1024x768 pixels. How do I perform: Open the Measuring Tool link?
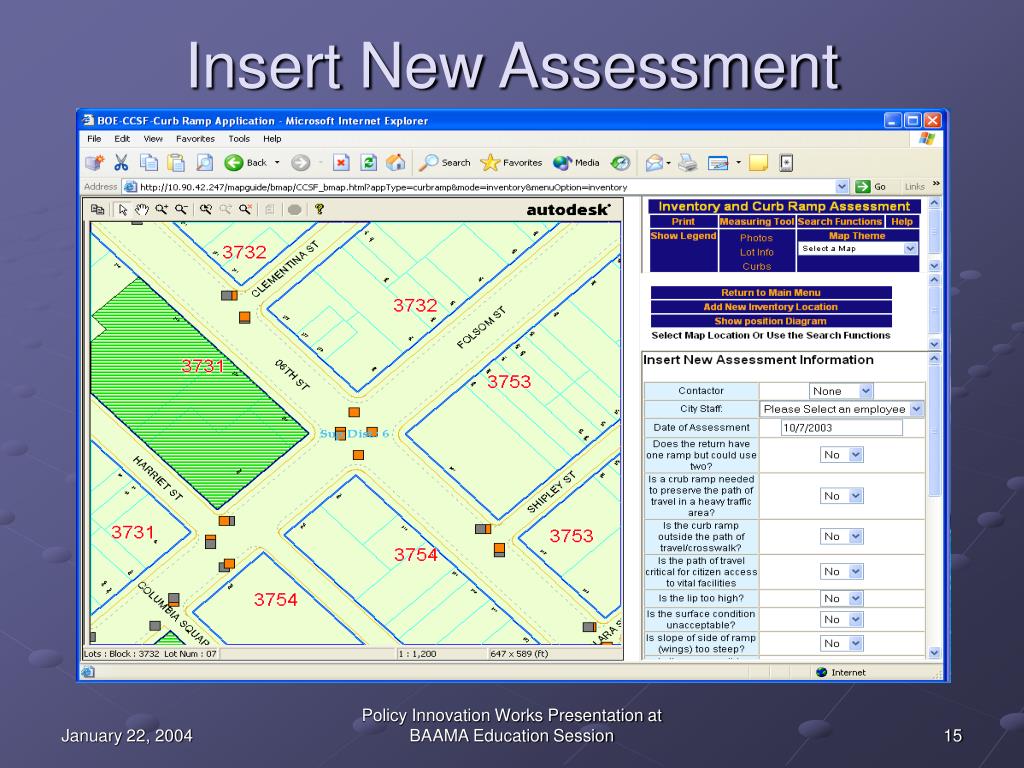click(x=757, y=221)
